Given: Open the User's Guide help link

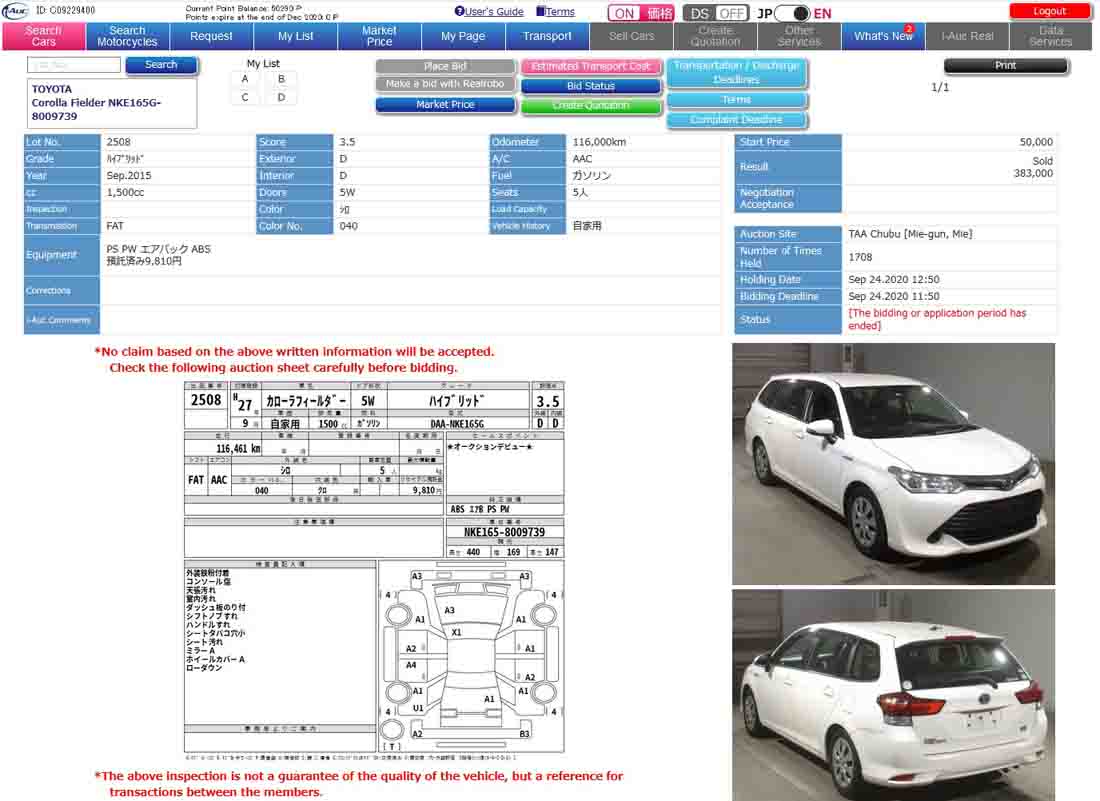Looking at the screenshot, I should pos(489,12).
